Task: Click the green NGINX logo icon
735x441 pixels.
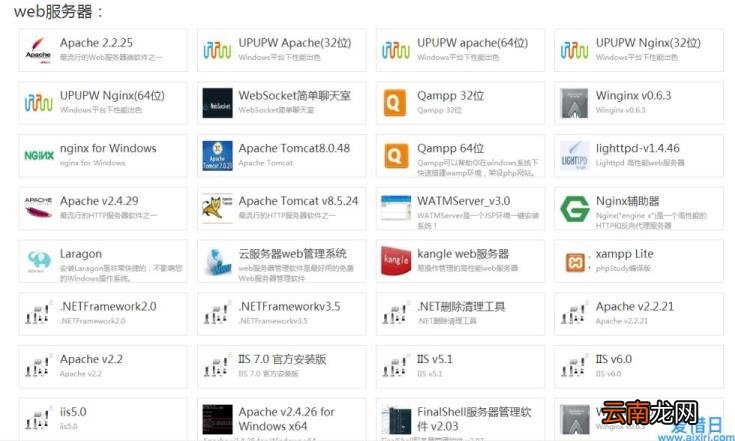Action: (x=39, y=156)
